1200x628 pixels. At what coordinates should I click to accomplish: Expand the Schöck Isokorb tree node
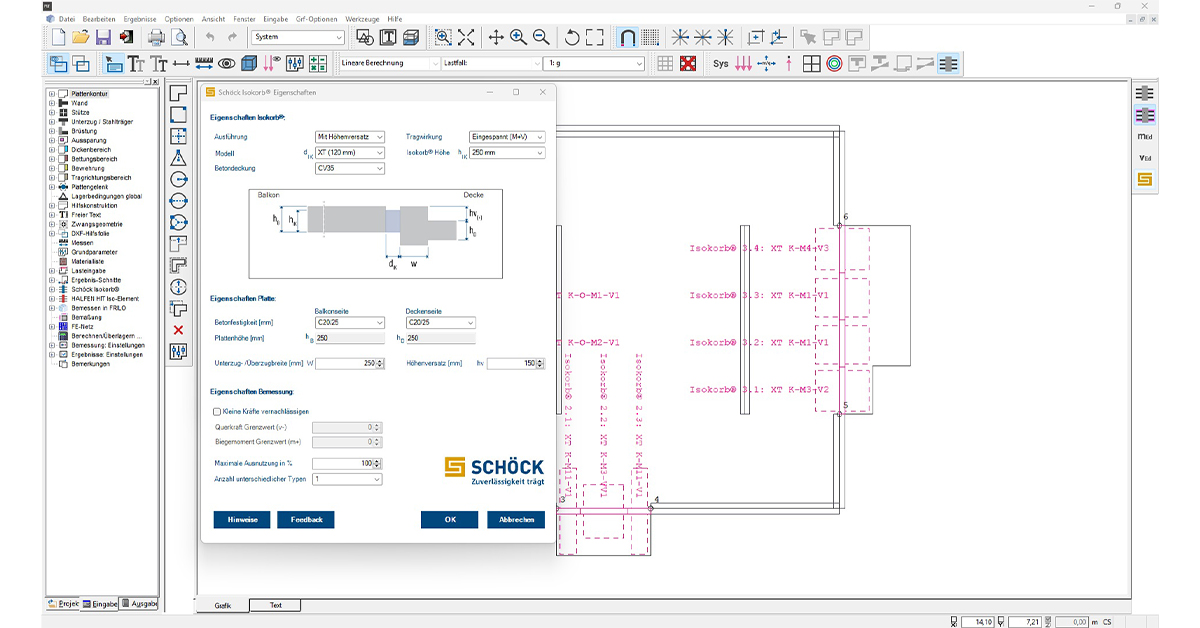coord(51,289)
